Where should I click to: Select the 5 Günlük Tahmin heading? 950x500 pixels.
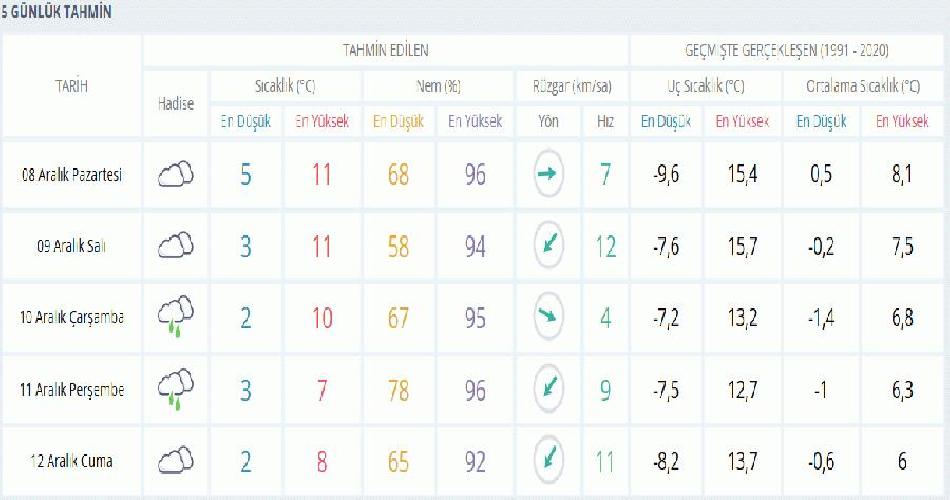point(56,13)
